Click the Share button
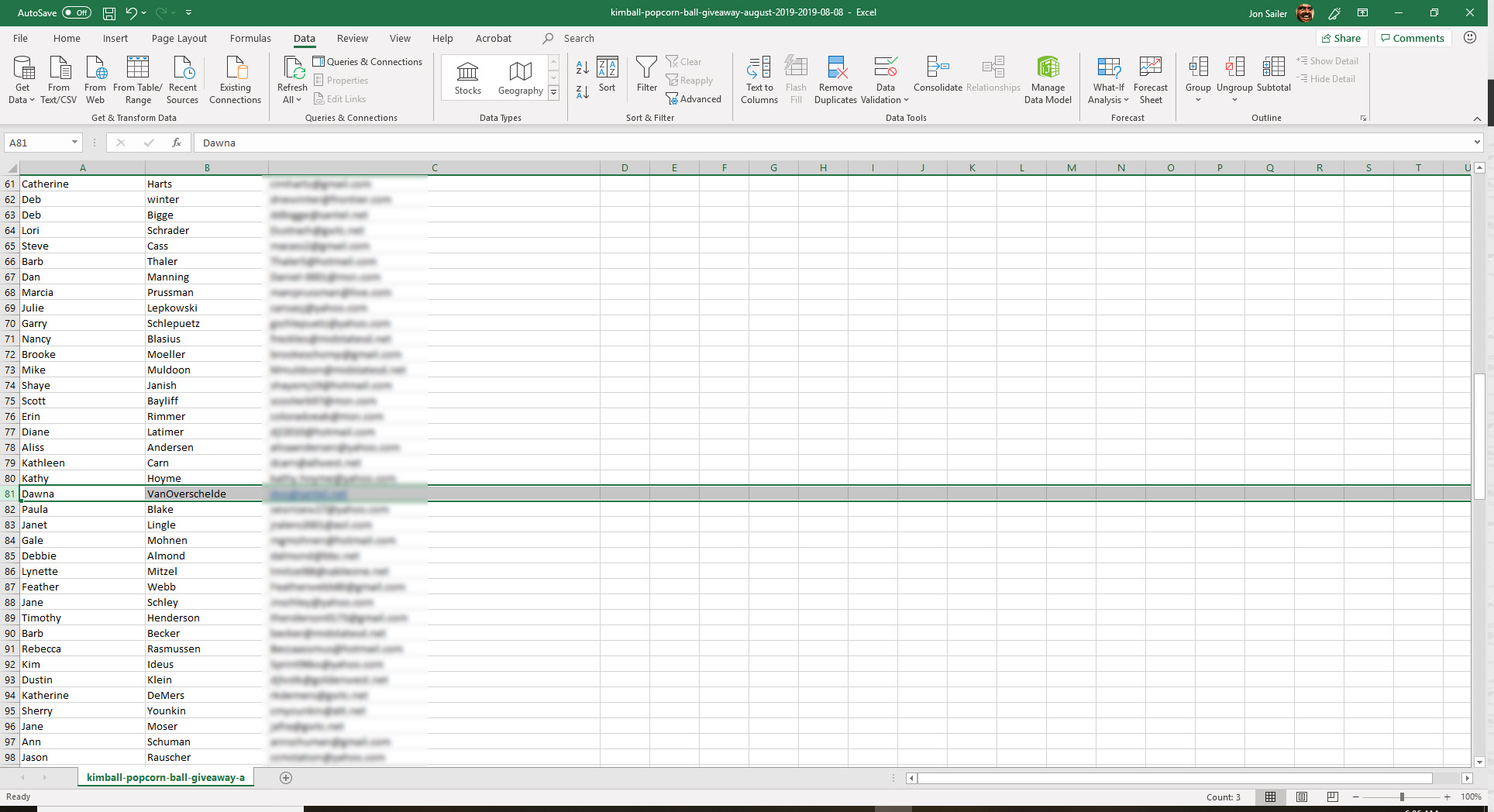 click(x=1341, y=38)
